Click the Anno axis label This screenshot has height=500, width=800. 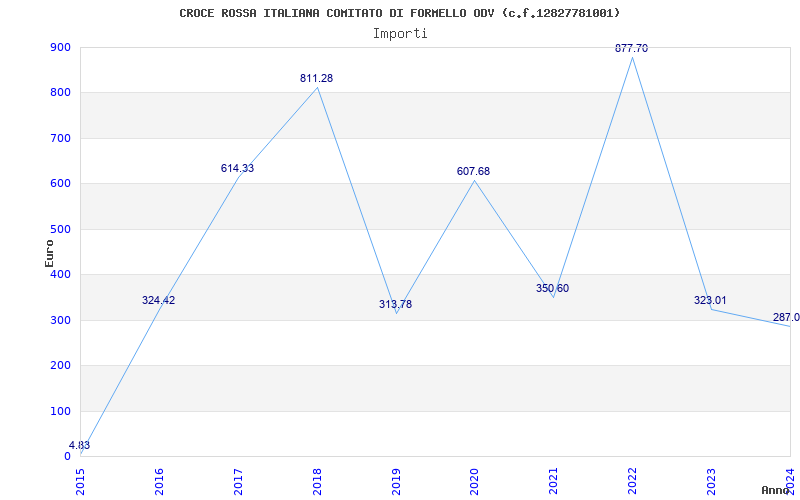pos(776,490)
